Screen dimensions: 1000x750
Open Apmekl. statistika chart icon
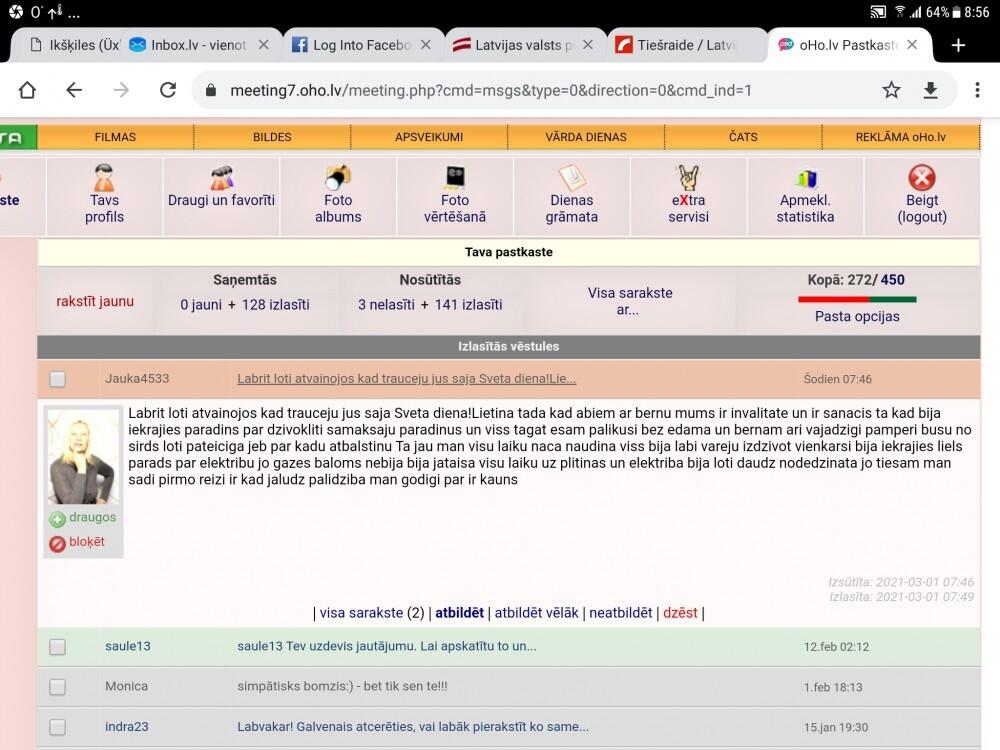coord(806,179)
